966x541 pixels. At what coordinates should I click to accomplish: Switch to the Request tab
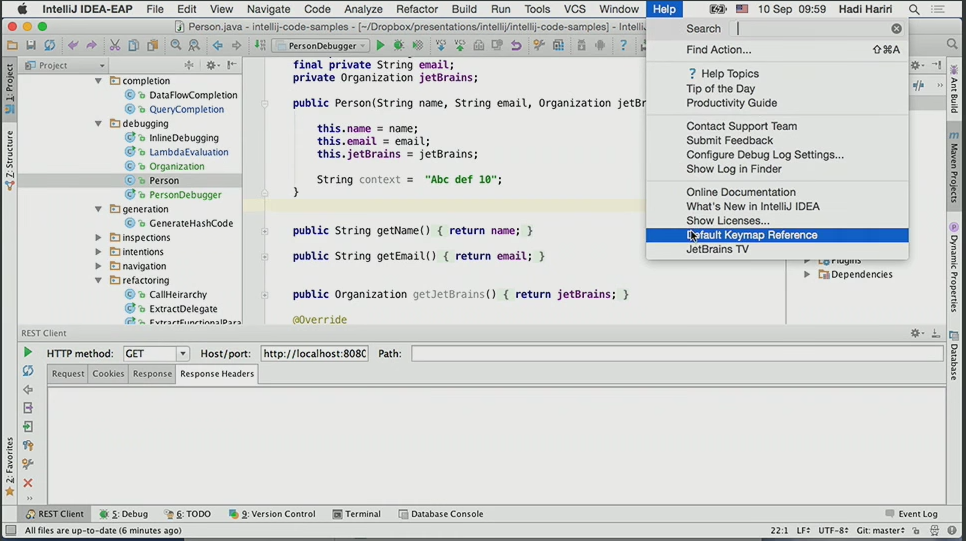click(x=68, y=374)
